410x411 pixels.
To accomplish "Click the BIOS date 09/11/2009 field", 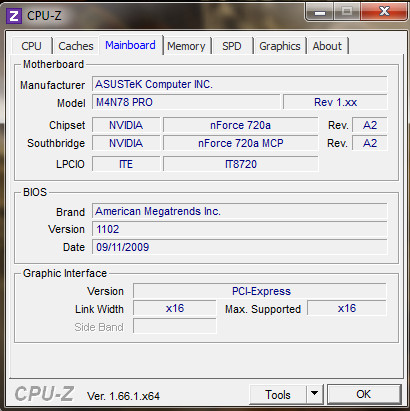I will (240, 247).
